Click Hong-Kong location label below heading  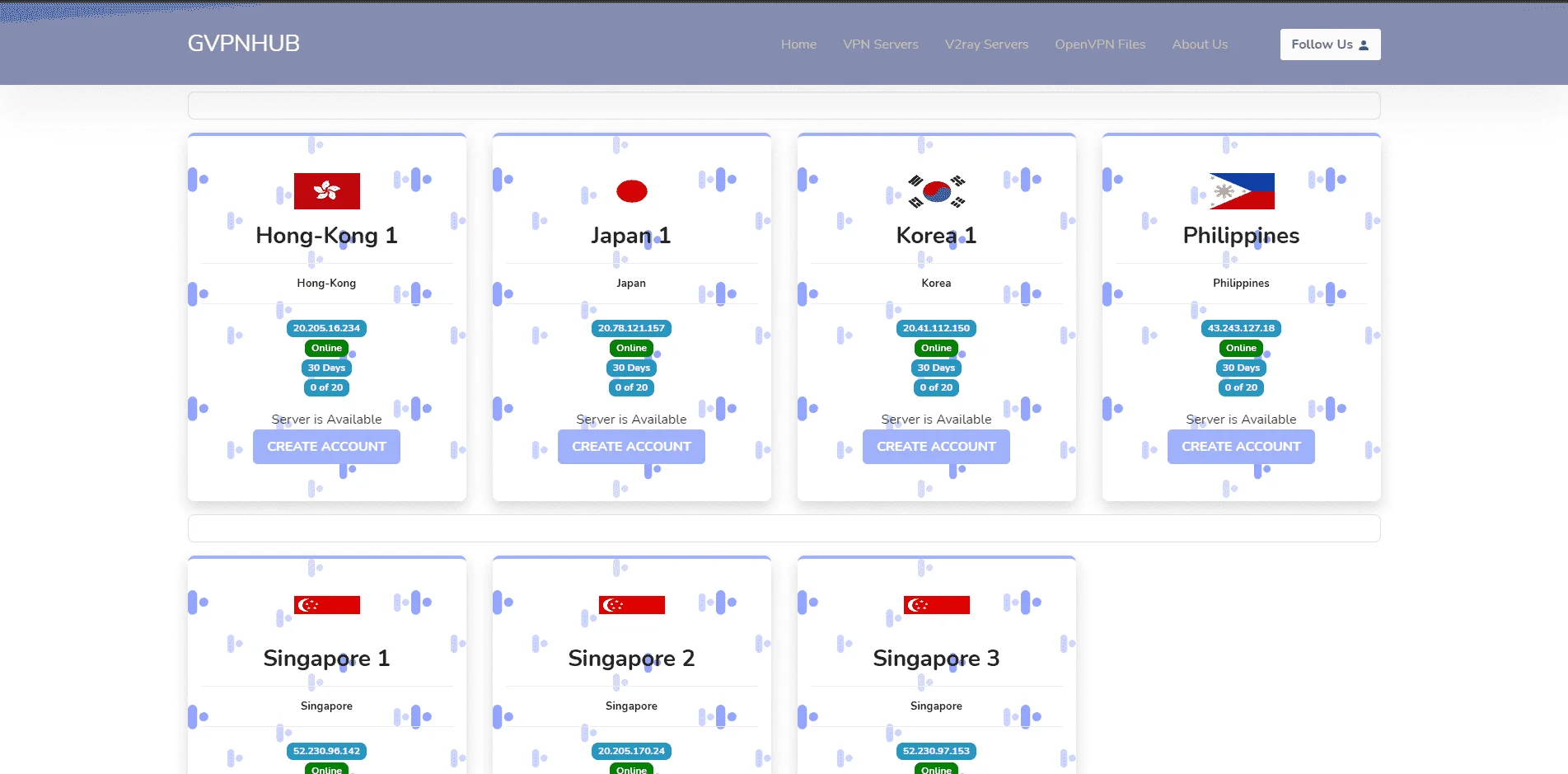[x=326, y=284]
